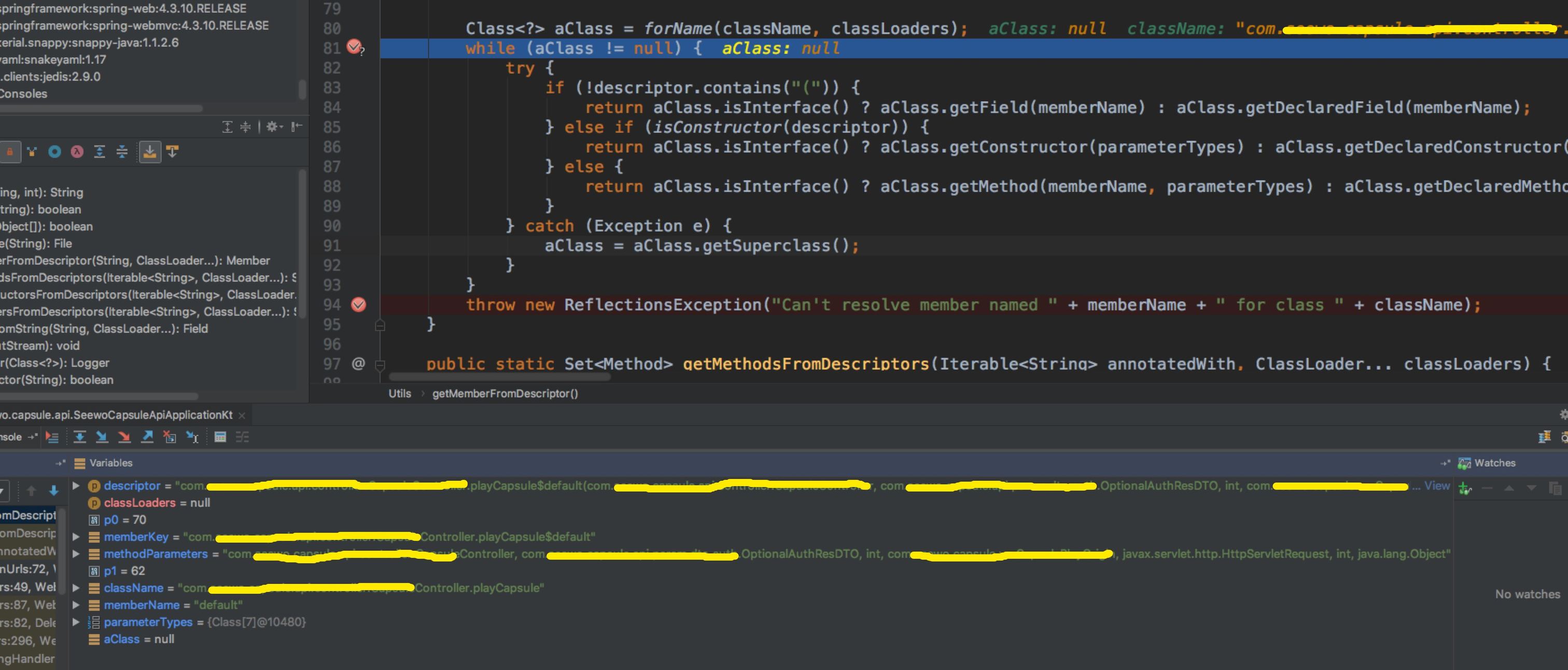
Task: Expand the parameterTypes variable node
Action: pyautogui.click(x=76, y=622)
